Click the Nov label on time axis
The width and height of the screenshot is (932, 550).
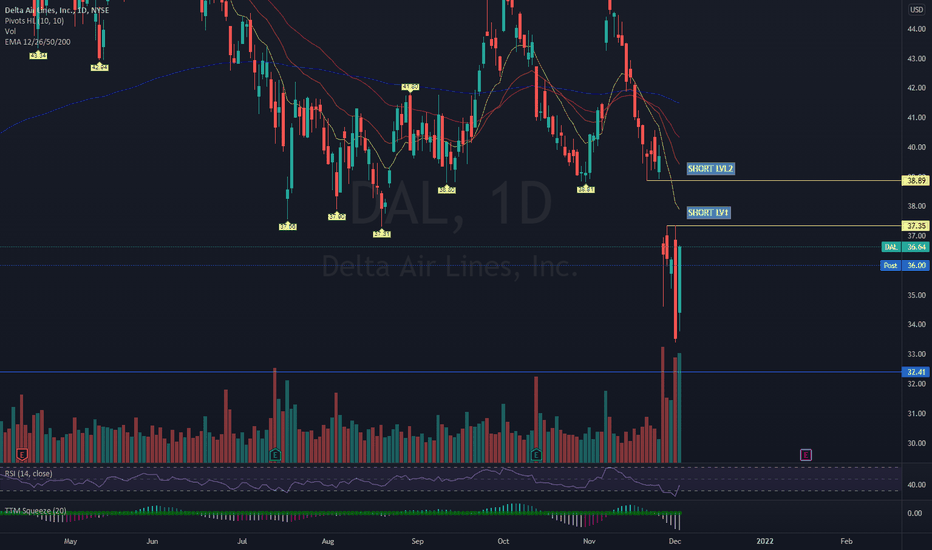tap(589, 541)
